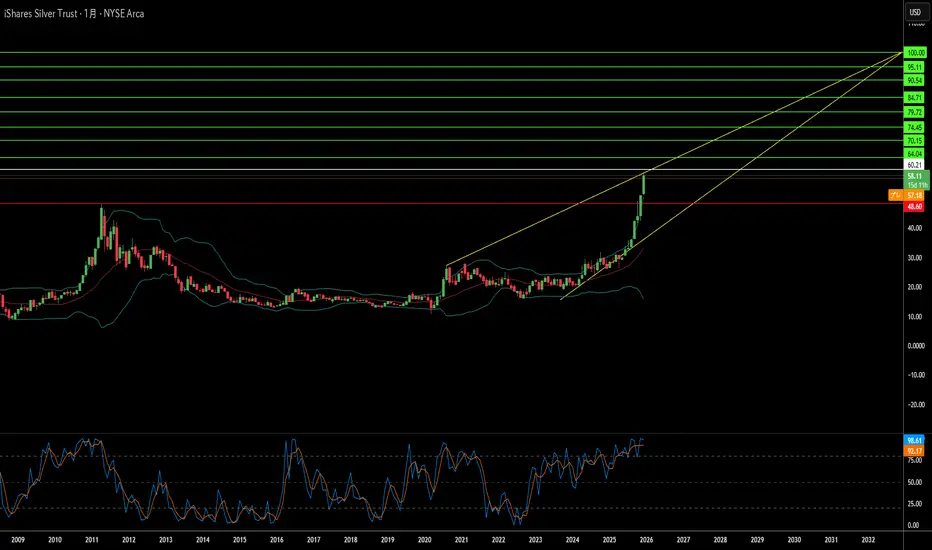The width and height of the screenshot is (932, 550).
Task: Click the 2018 year on time axis
Action: 351,540
